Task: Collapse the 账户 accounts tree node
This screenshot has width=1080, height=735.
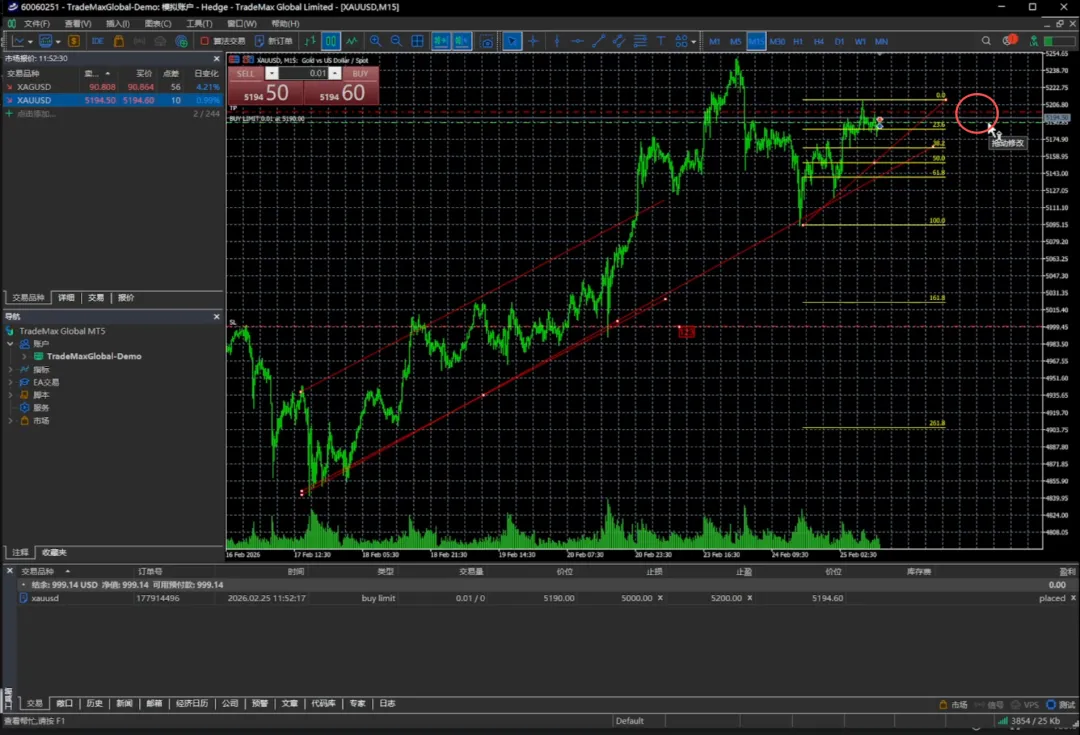Action: [11, 343]
